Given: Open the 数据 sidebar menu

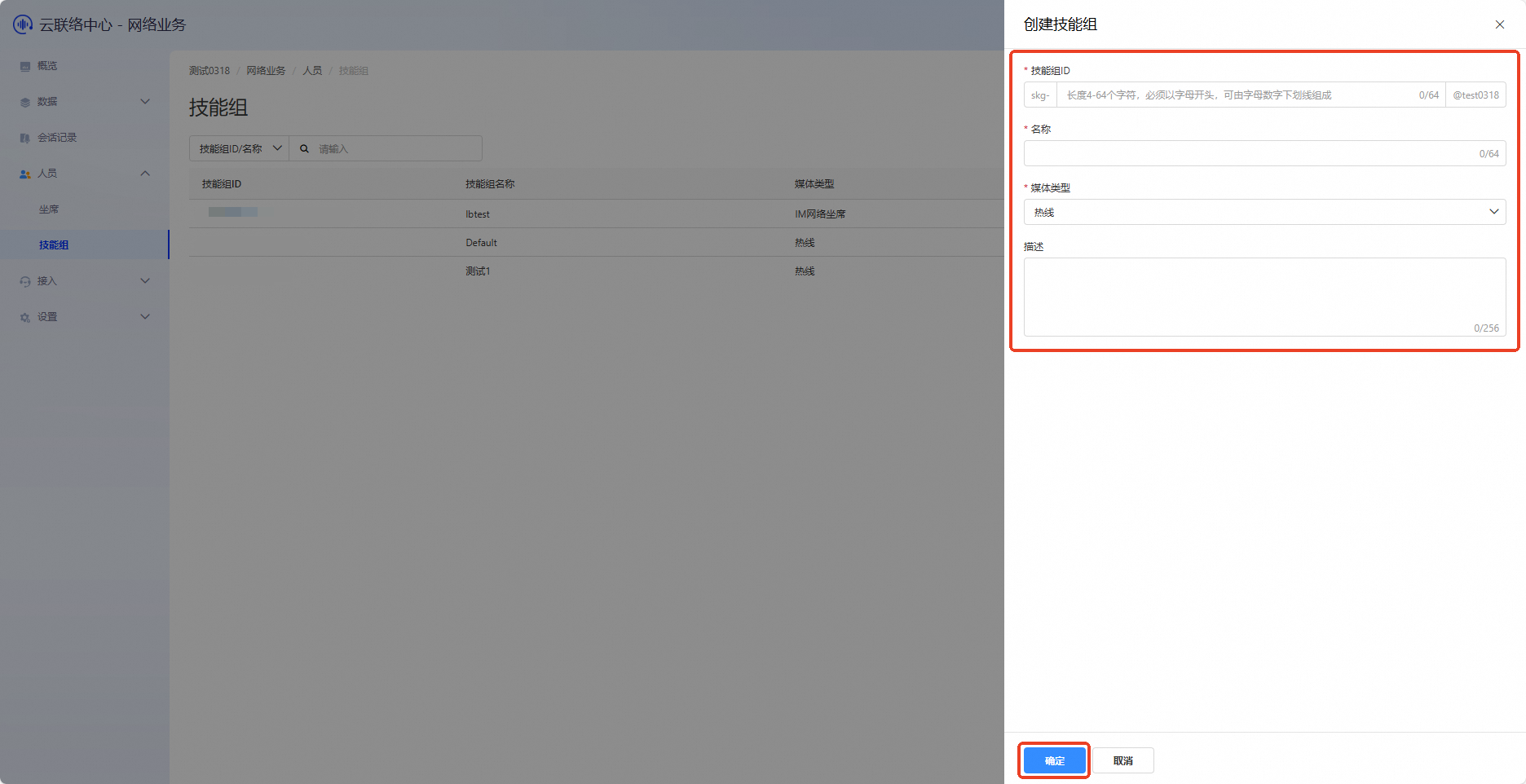Looking at the screenshot, I should [x=85, y=102].
